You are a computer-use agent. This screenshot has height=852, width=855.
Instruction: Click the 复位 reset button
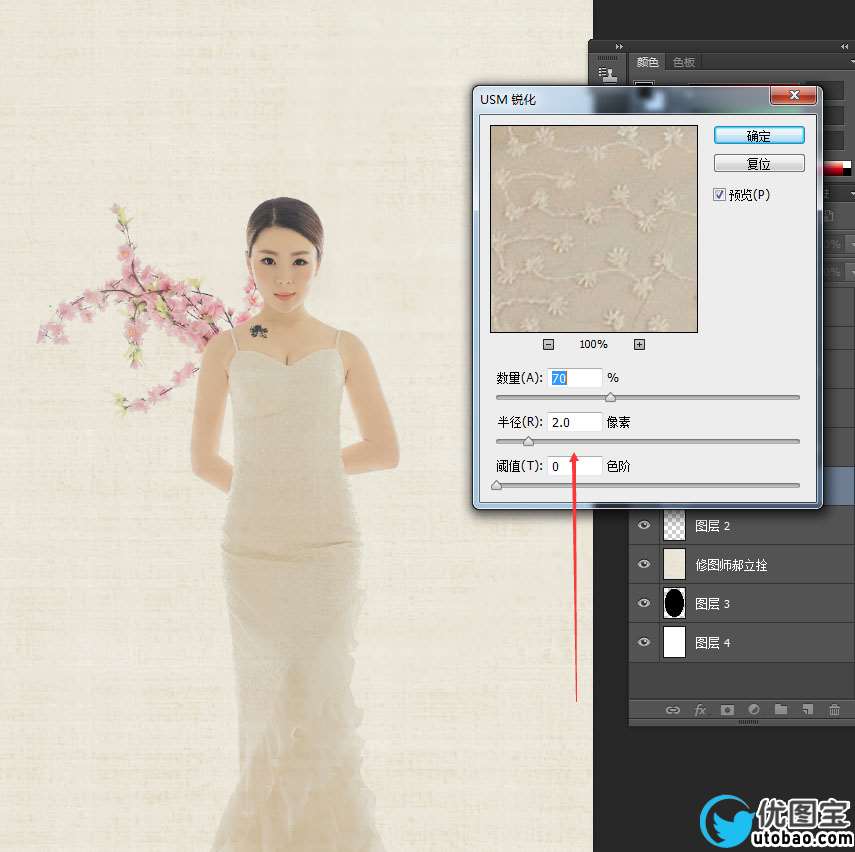coord(759,163)
